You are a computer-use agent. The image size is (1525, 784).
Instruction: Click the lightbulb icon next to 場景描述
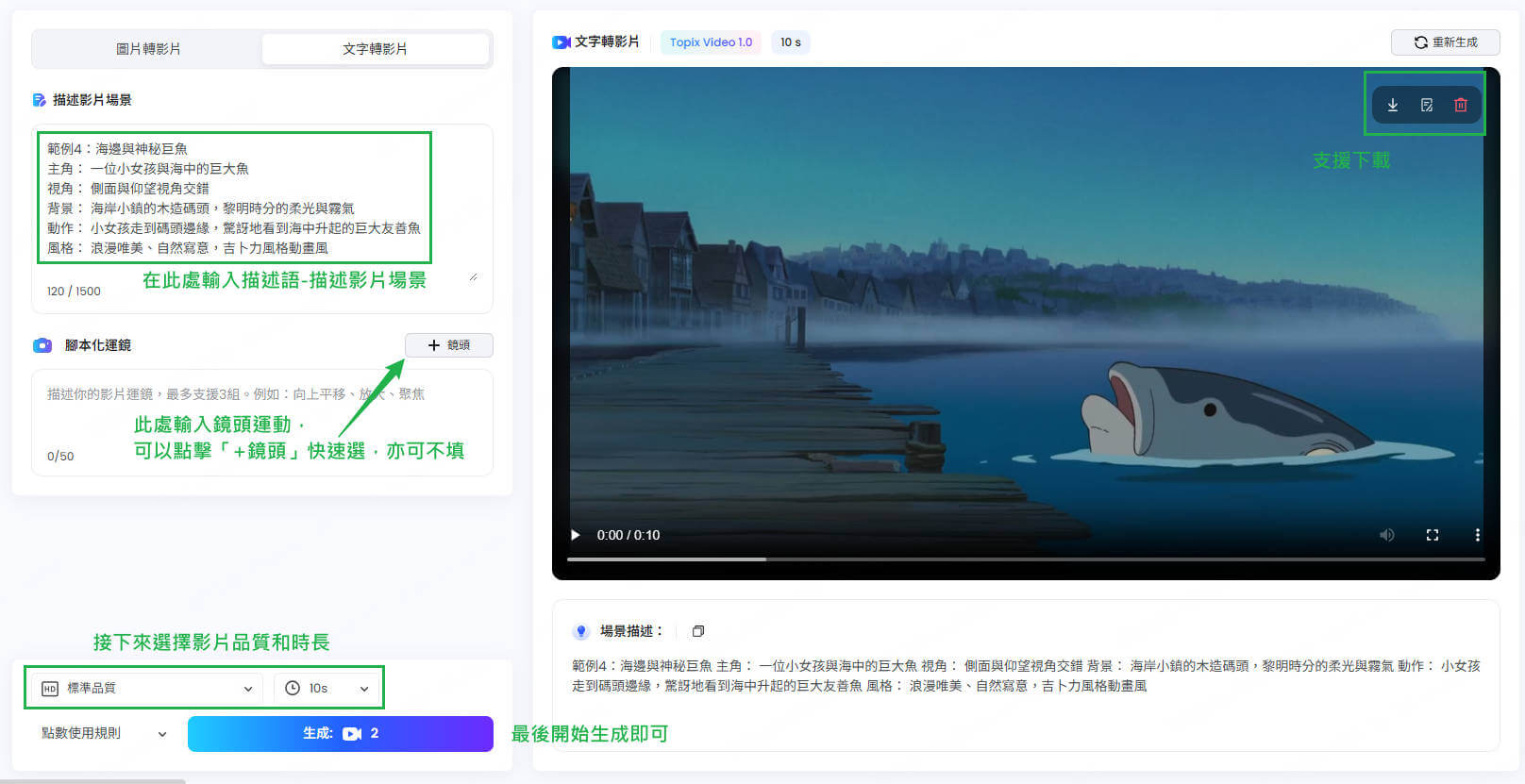pyautogui.click(x=581, y=631)
